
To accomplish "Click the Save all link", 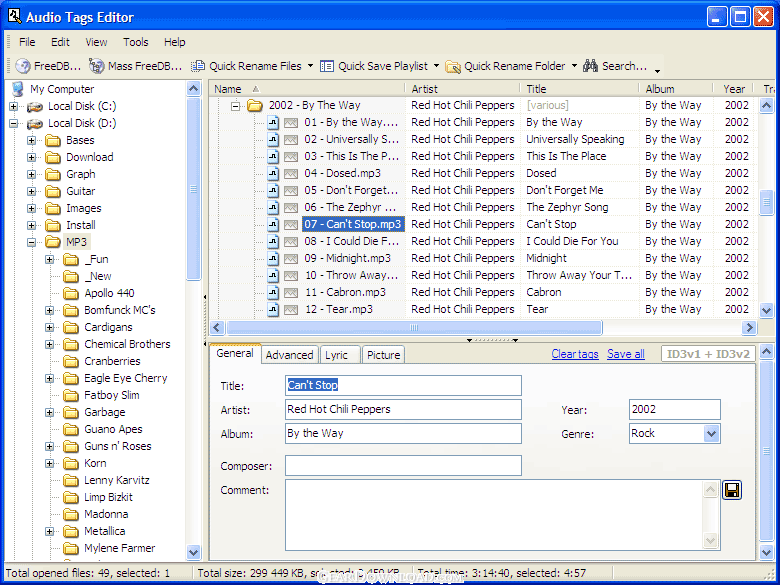I will (625, 354).
